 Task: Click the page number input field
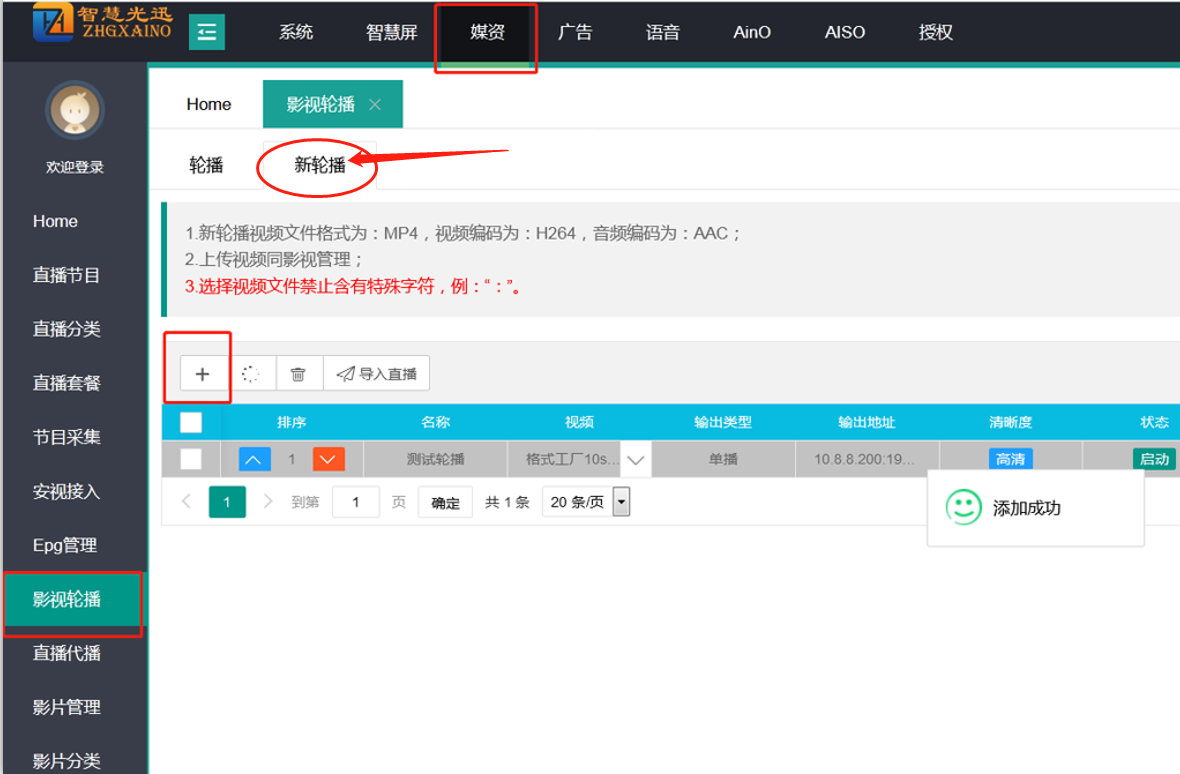pos(355,502)
